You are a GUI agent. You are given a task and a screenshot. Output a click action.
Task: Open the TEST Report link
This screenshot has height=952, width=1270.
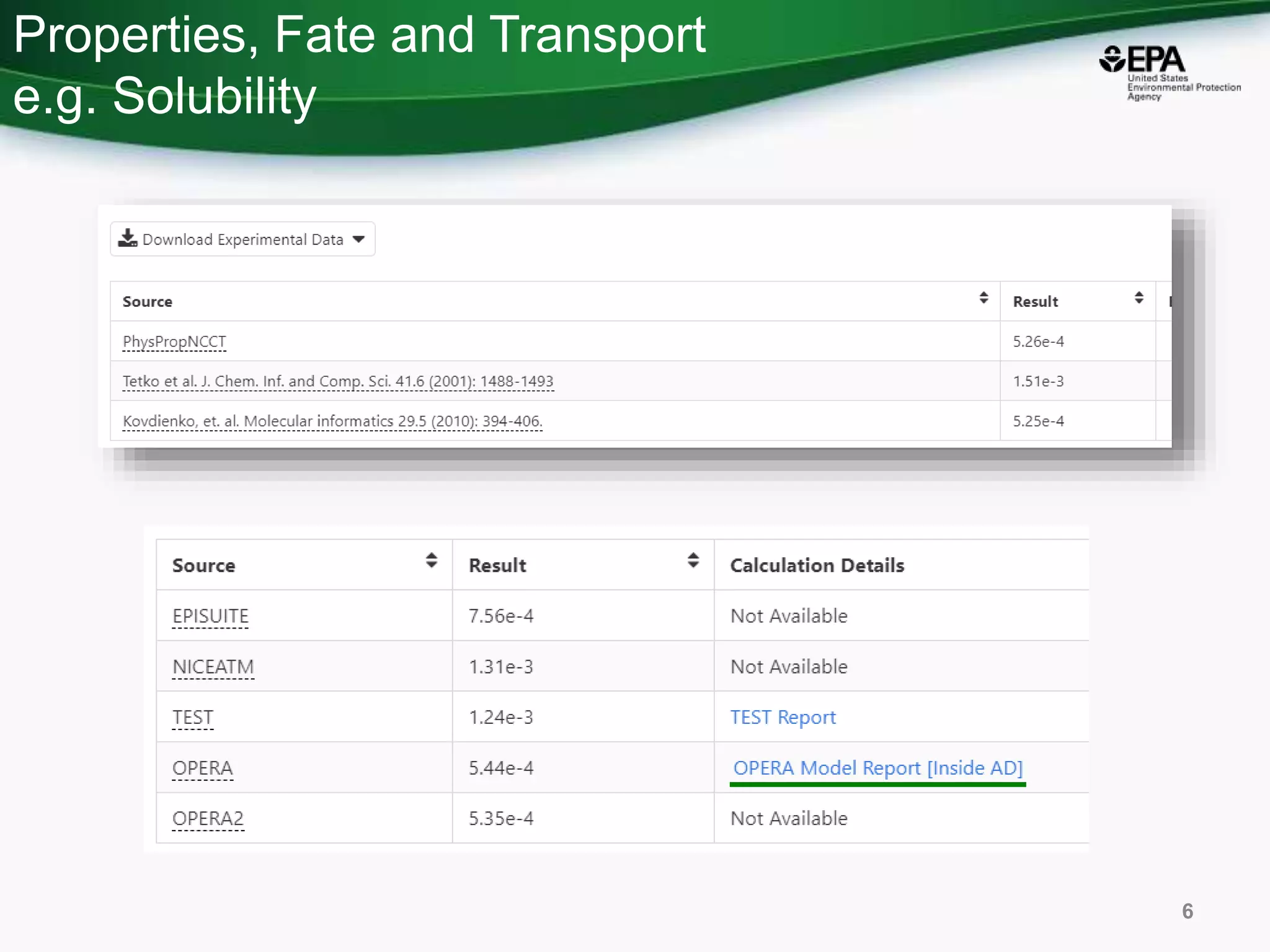[x=783, y=717]
